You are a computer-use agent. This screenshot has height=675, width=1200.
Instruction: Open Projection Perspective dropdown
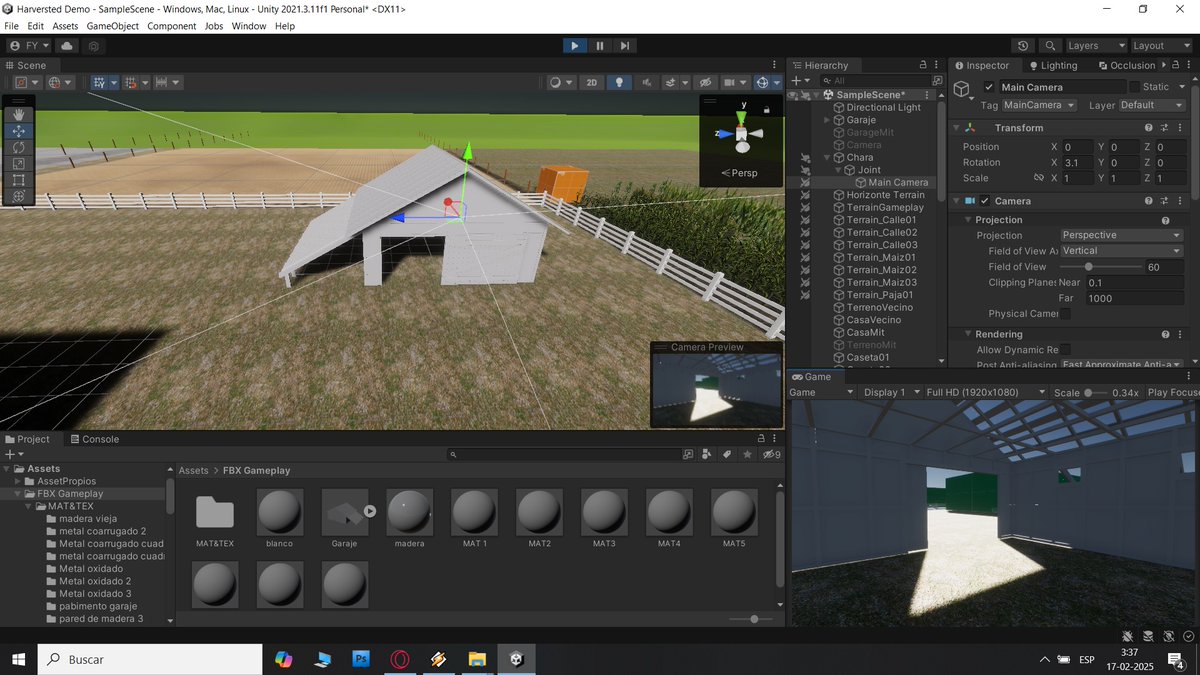pyautogui.click(x=1121, y=235)
